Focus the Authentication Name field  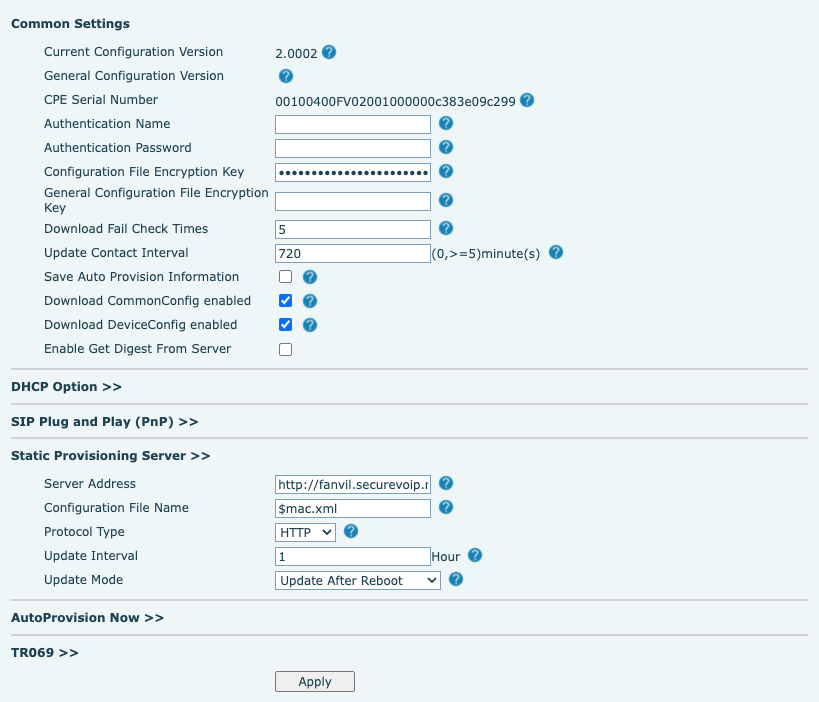coord(353,124)
